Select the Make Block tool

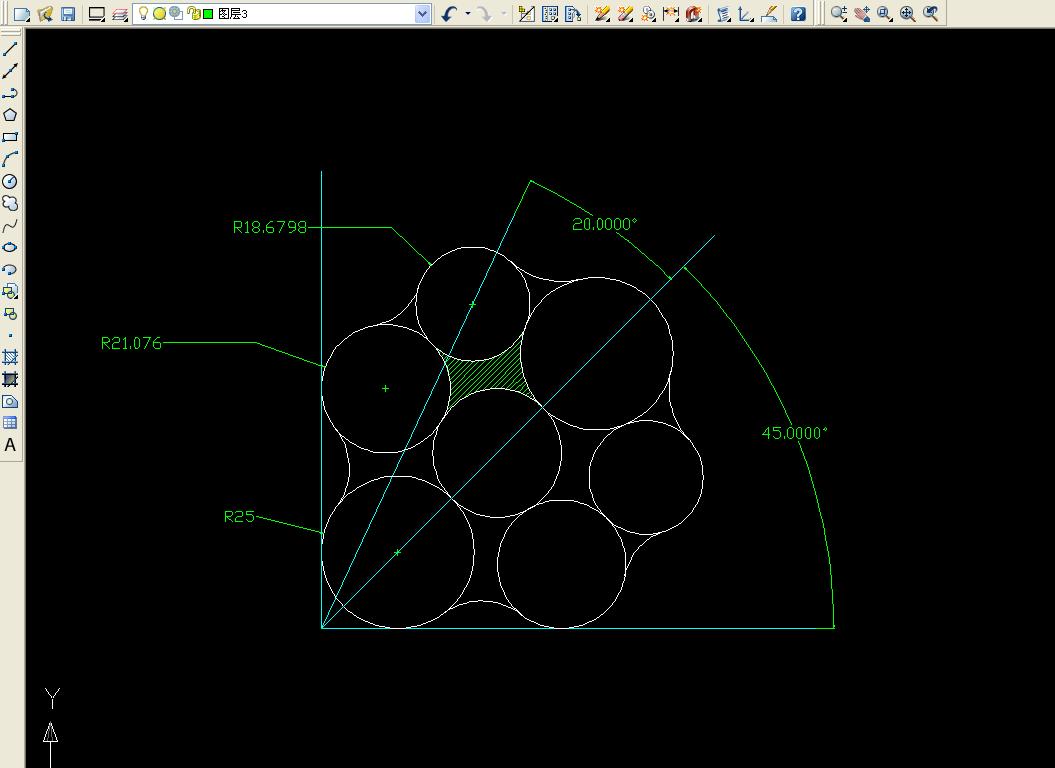click(10, 314)
